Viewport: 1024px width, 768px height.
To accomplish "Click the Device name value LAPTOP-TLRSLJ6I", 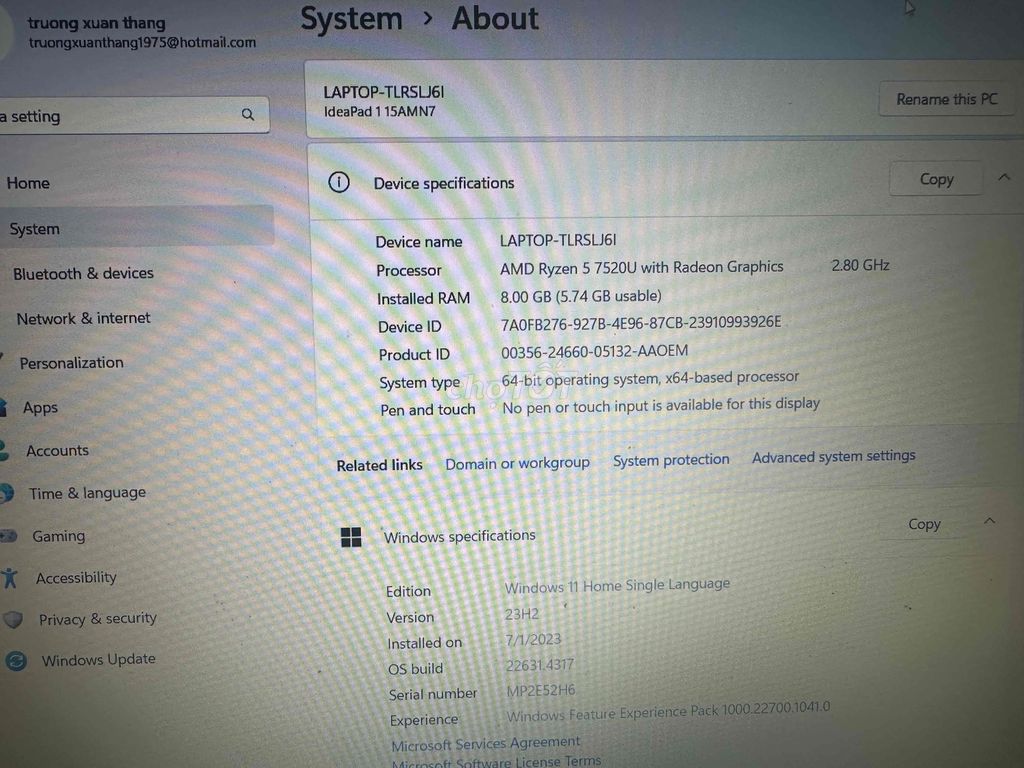I will (558, 240).
